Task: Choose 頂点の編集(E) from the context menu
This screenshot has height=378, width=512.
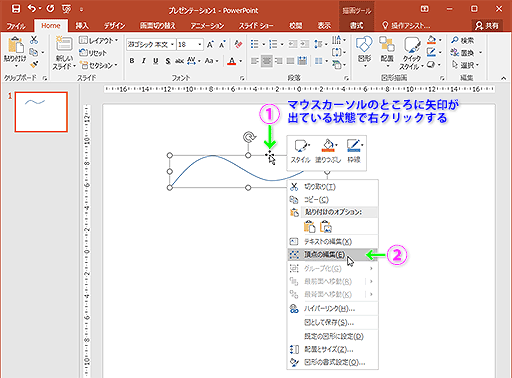Action: [332, 255]
